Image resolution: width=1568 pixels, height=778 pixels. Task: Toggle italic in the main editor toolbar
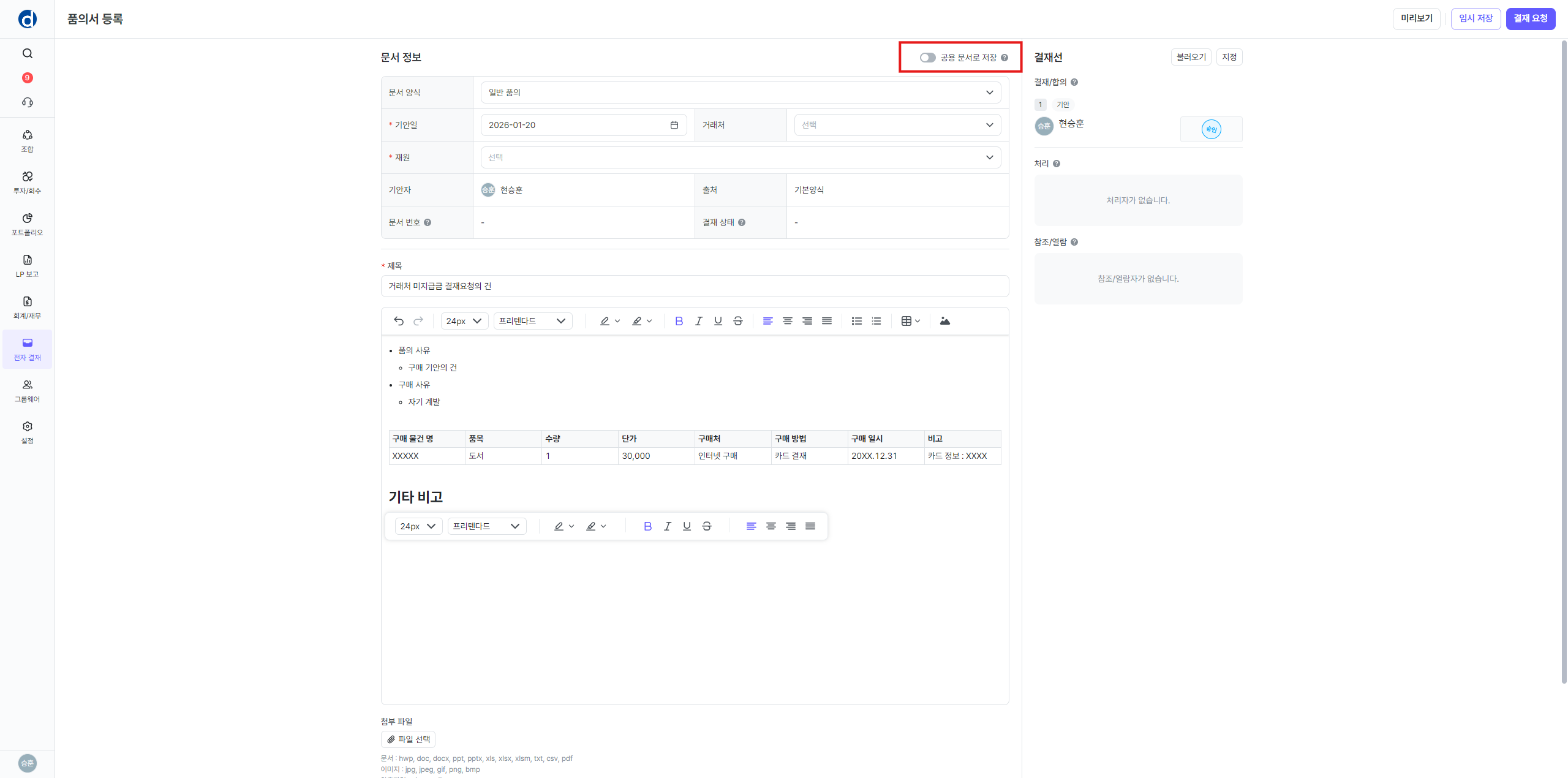(x=698, y=321)
